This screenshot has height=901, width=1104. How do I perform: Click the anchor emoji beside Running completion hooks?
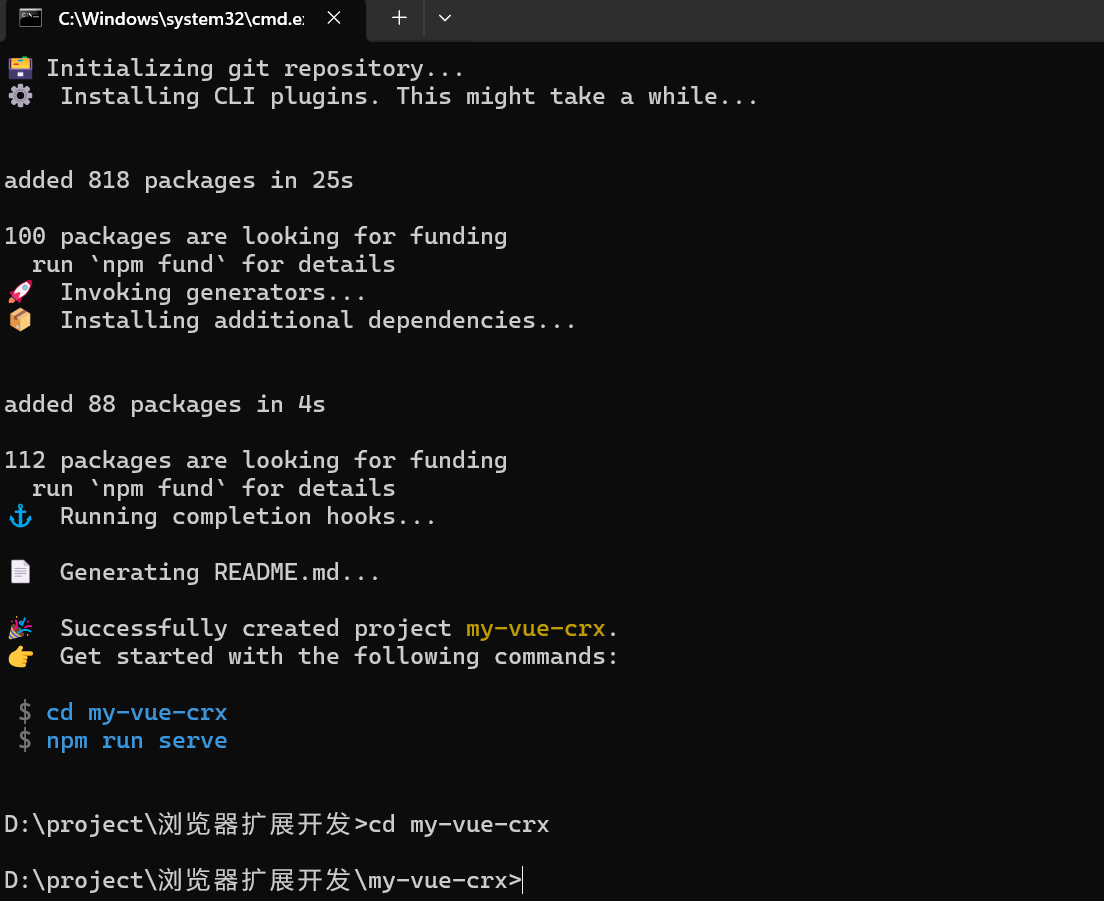pyautogui.click(x=20, y=516)
